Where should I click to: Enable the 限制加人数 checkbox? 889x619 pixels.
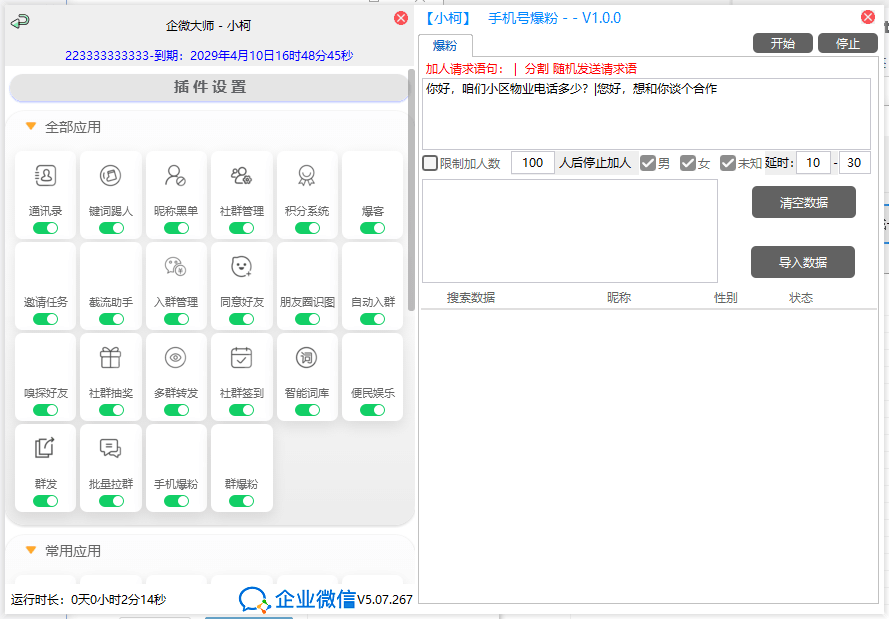430,163
